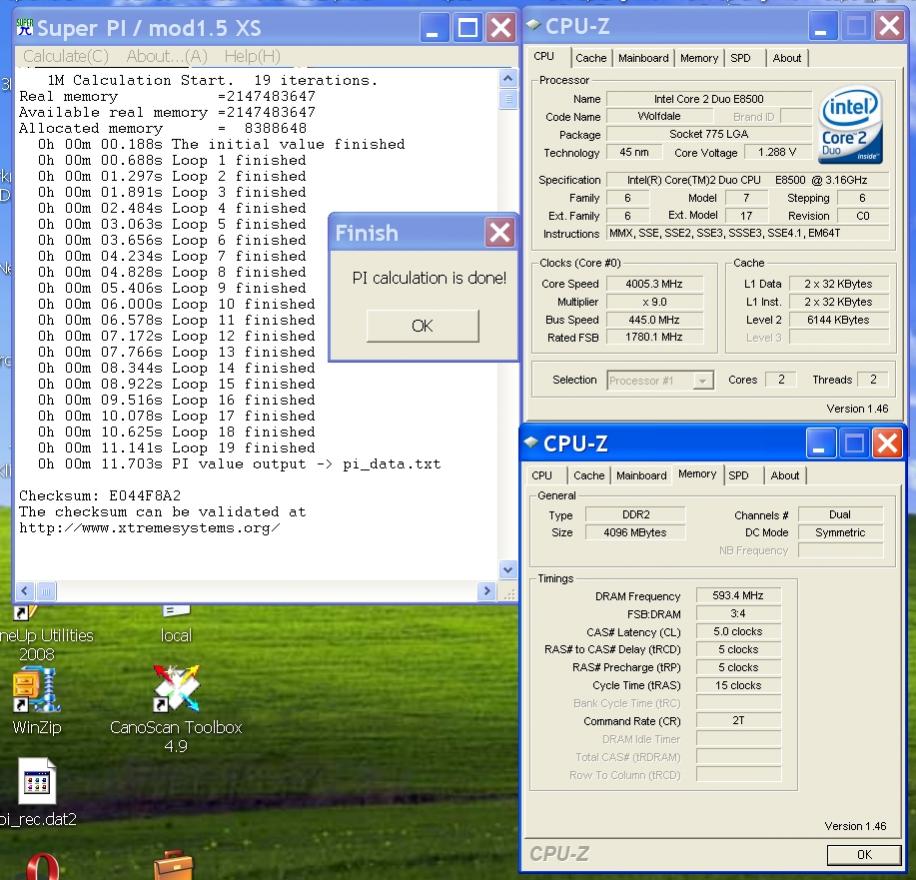Click Rated FSB value 1780.1 MHz
The height and width of the screenshot is (880, 916).
[654, 337]
